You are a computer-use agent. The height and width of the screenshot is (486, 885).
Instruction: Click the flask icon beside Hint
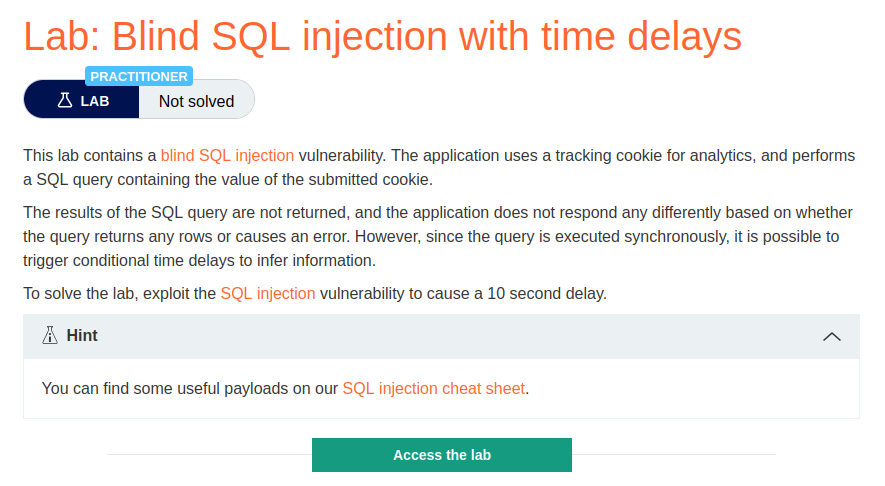[x=50, y=335]
